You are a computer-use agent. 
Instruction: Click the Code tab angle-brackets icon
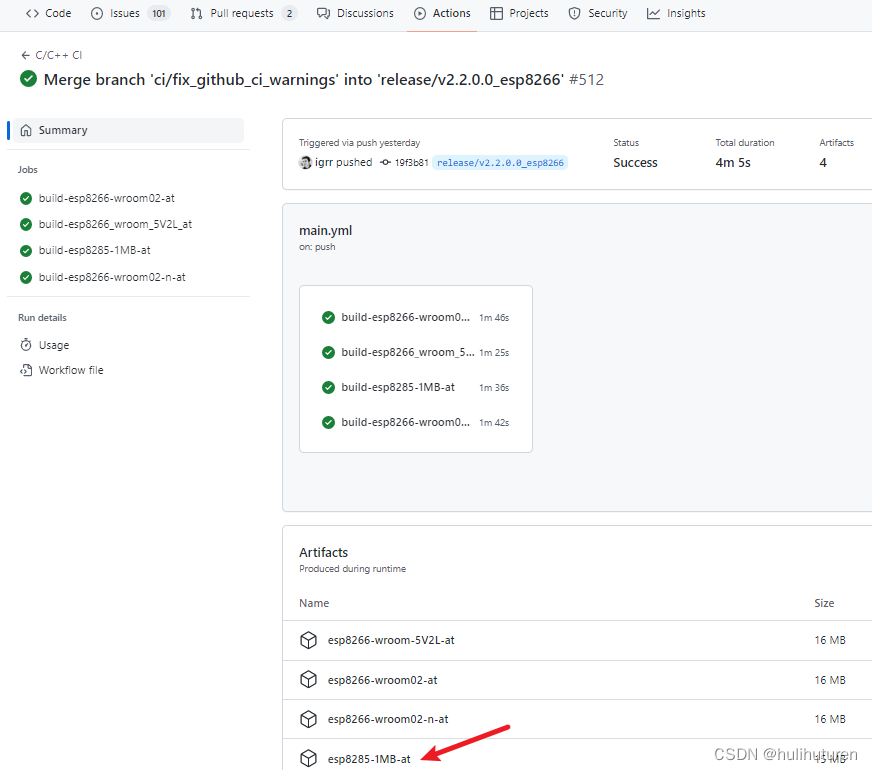click(x=32, y=13)
